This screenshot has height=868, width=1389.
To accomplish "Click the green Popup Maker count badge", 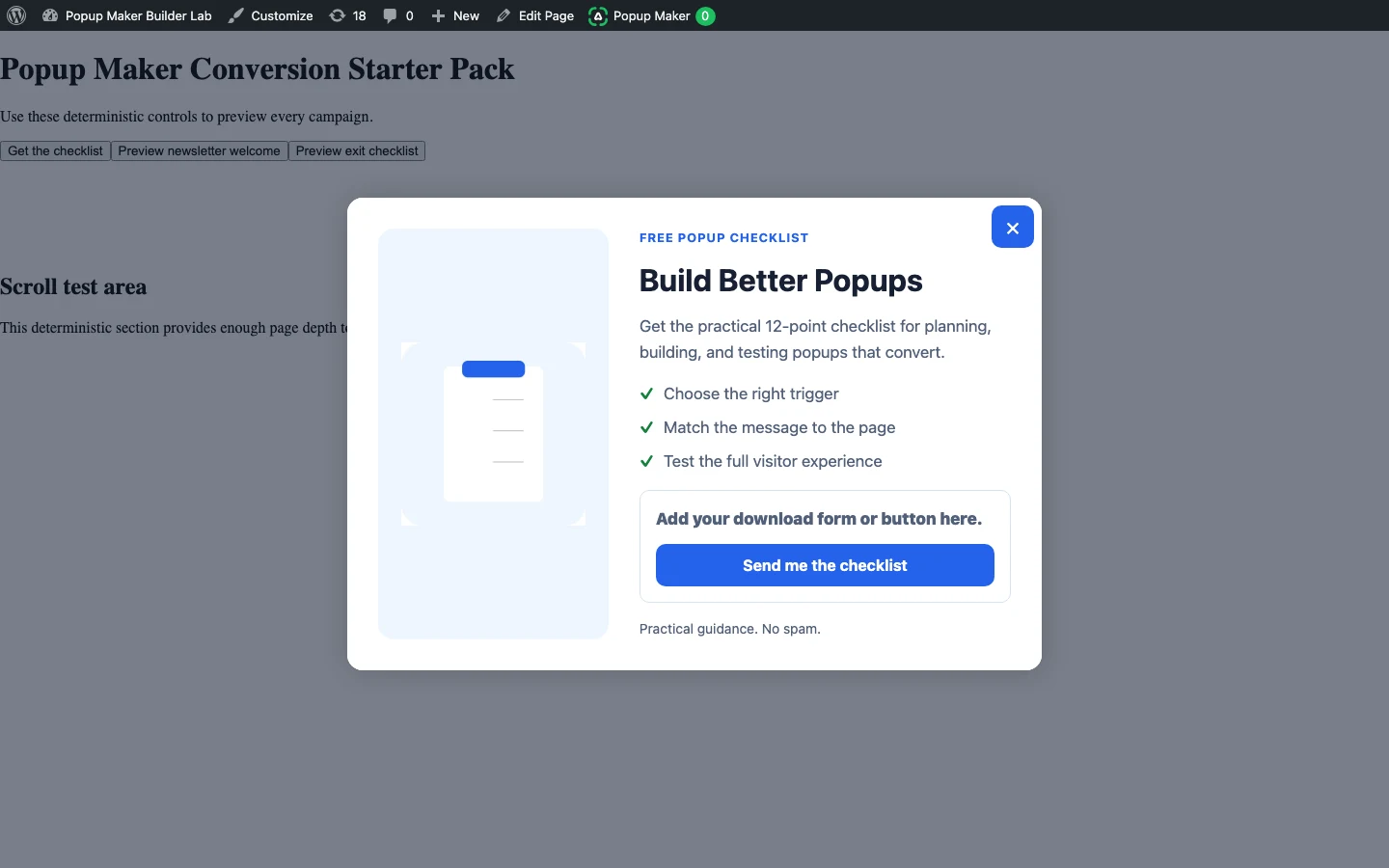I will pyautogui.click(x=705, y=15).
